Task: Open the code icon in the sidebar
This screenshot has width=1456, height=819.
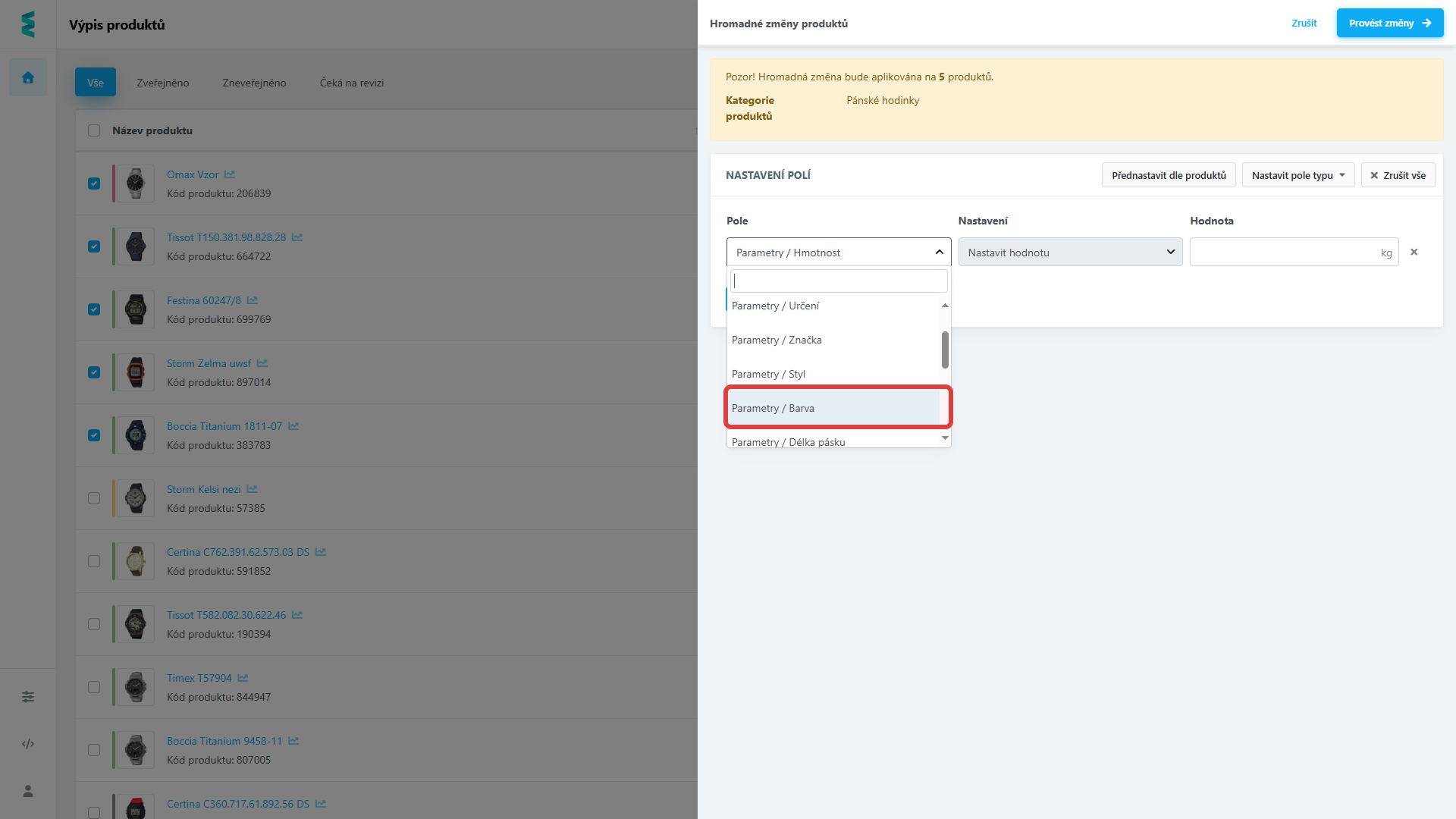Action: [28, 744]
